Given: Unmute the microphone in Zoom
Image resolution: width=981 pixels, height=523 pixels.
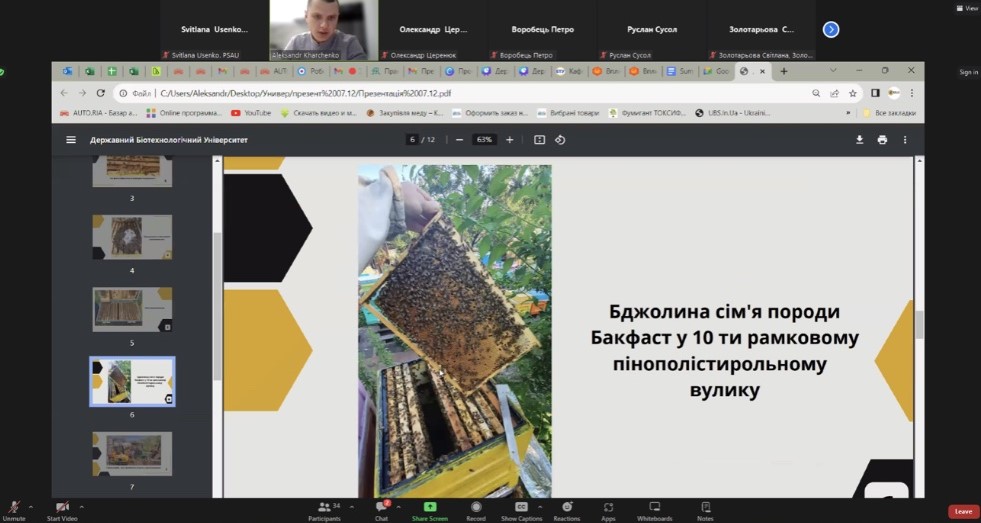Looking at the screenshot, I should coord(14,510).
